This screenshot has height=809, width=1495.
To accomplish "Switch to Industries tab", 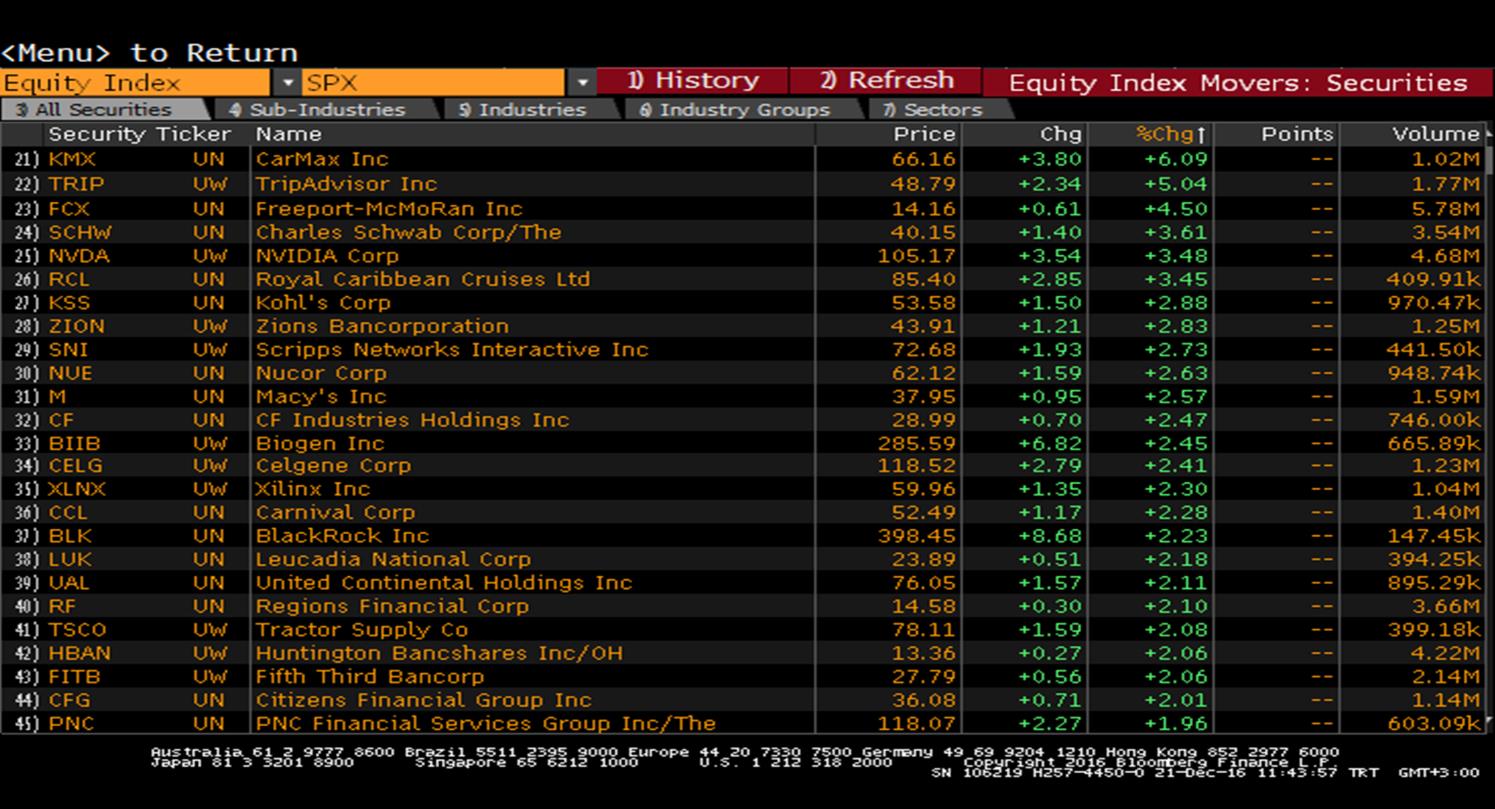I will pos(522,110).
